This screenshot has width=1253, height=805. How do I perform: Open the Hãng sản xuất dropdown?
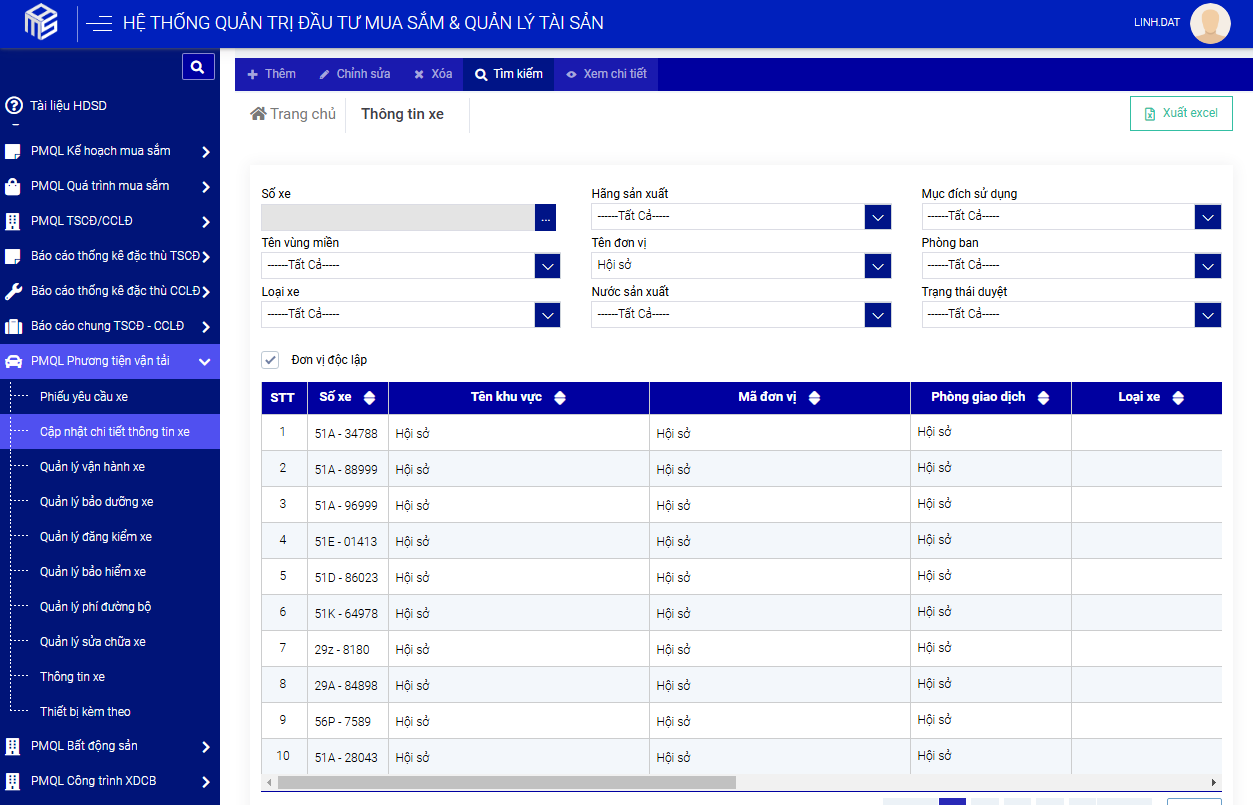(877, 217)
